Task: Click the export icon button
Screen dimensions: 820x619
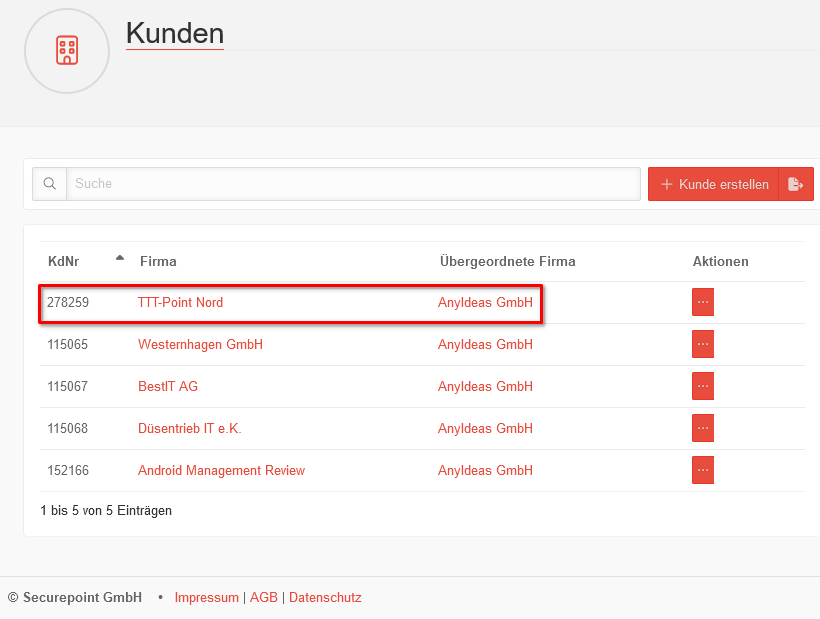Action: pyautogui.click(x=796, y=184)
